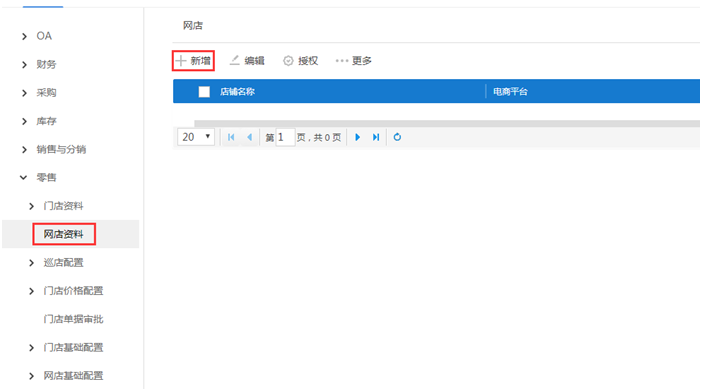Click the 新增 plus icon

181,60
